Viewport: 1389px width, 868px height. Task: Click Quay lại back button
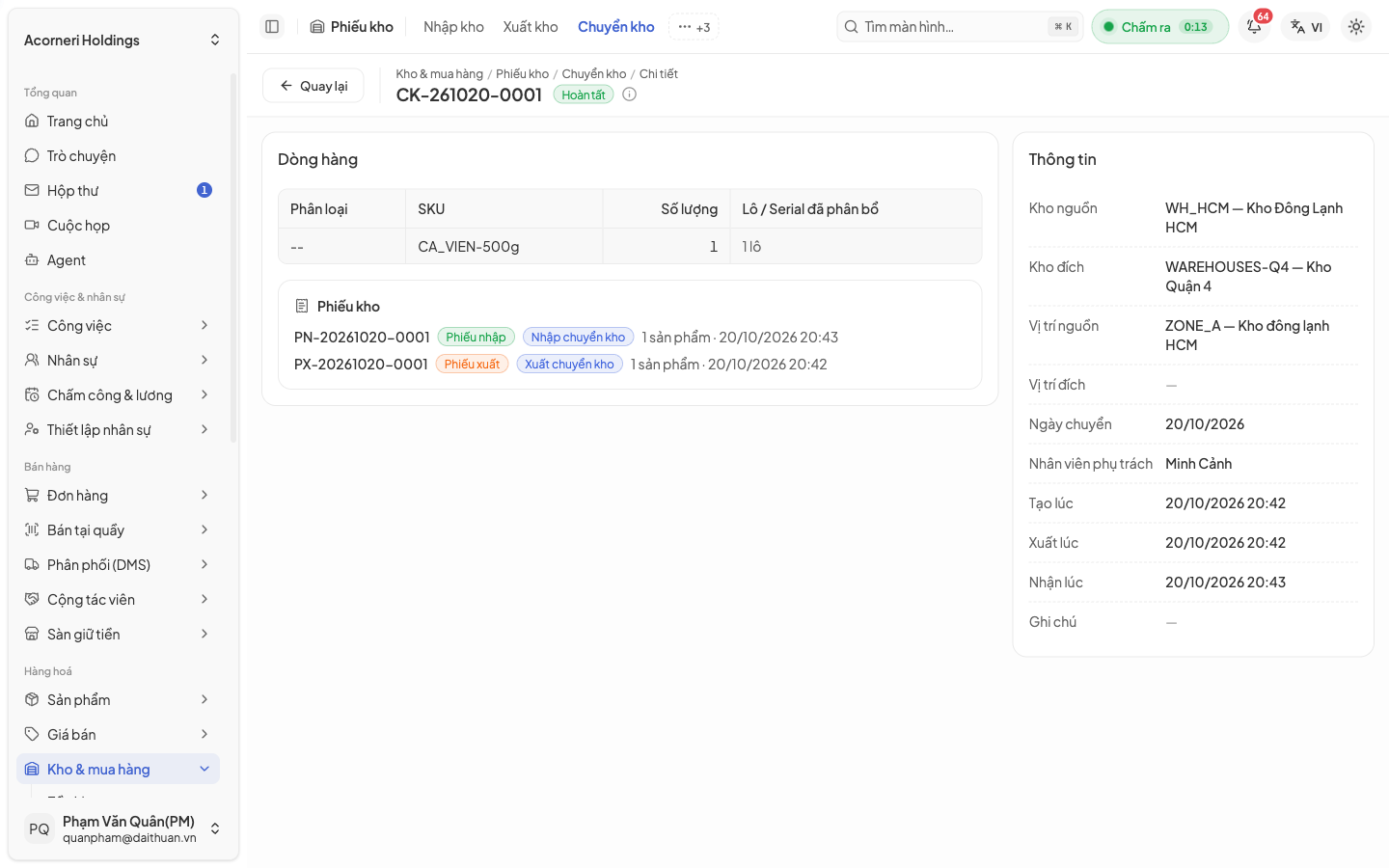click(313, 86)
